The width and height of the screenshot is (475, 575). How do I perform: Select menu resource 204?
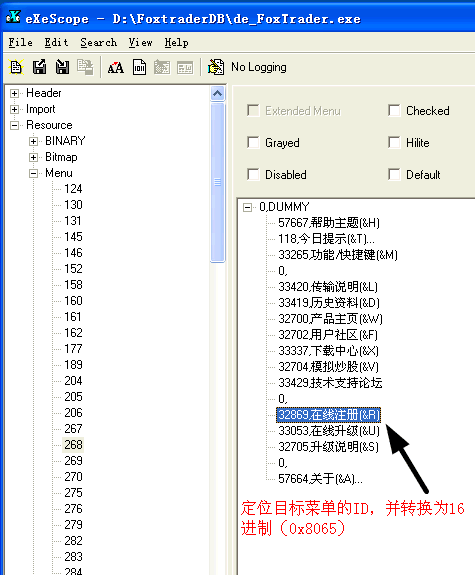pyautogui.click(x=73, y=381)
